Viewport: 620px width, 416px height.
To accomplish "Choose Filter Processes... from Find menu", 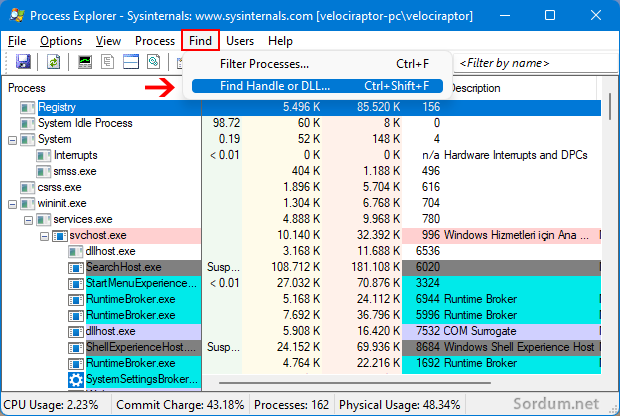I will click(317, 64).
